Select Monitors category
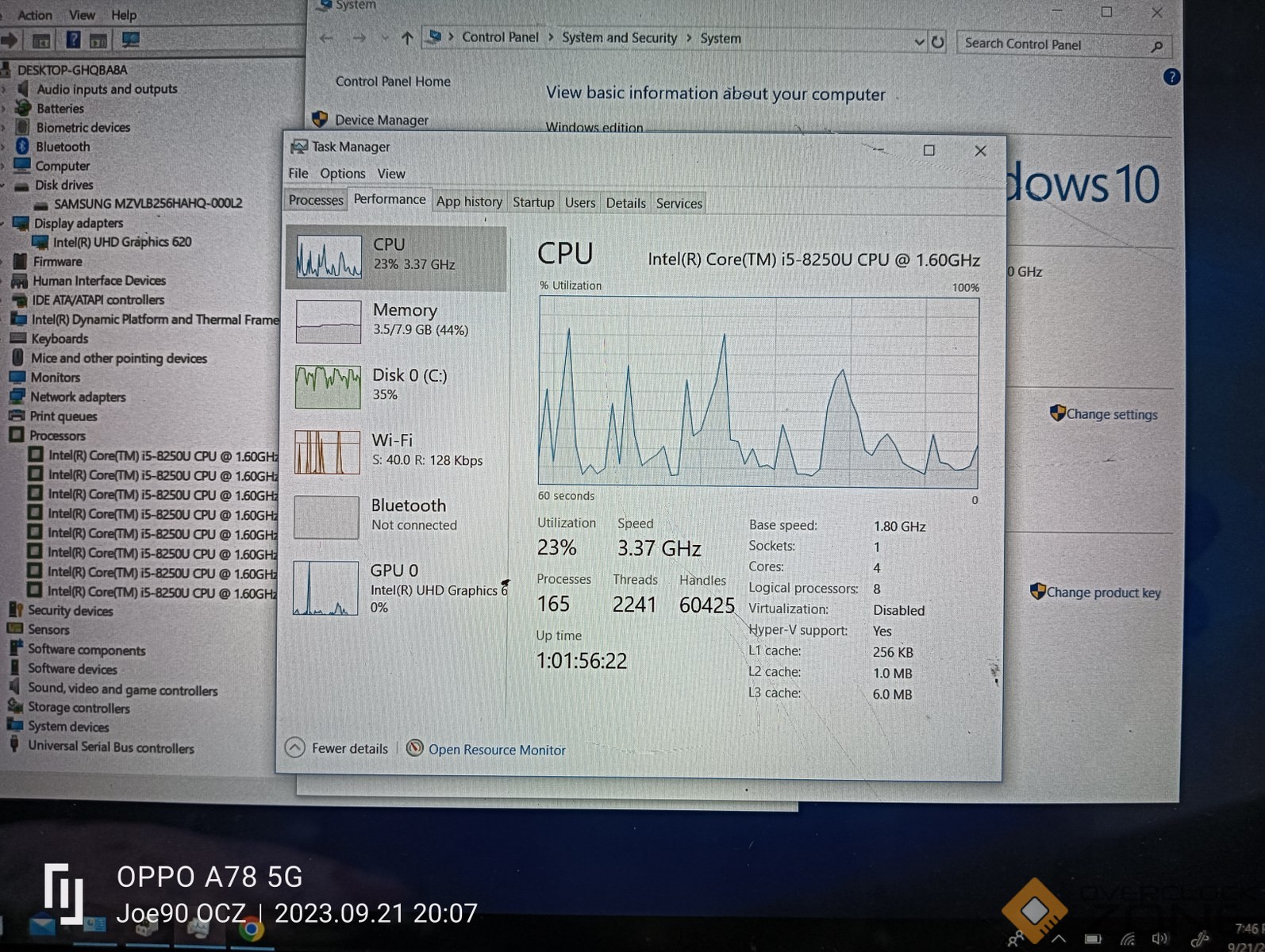Screen dimensions: 1265x952 point(56,378)
